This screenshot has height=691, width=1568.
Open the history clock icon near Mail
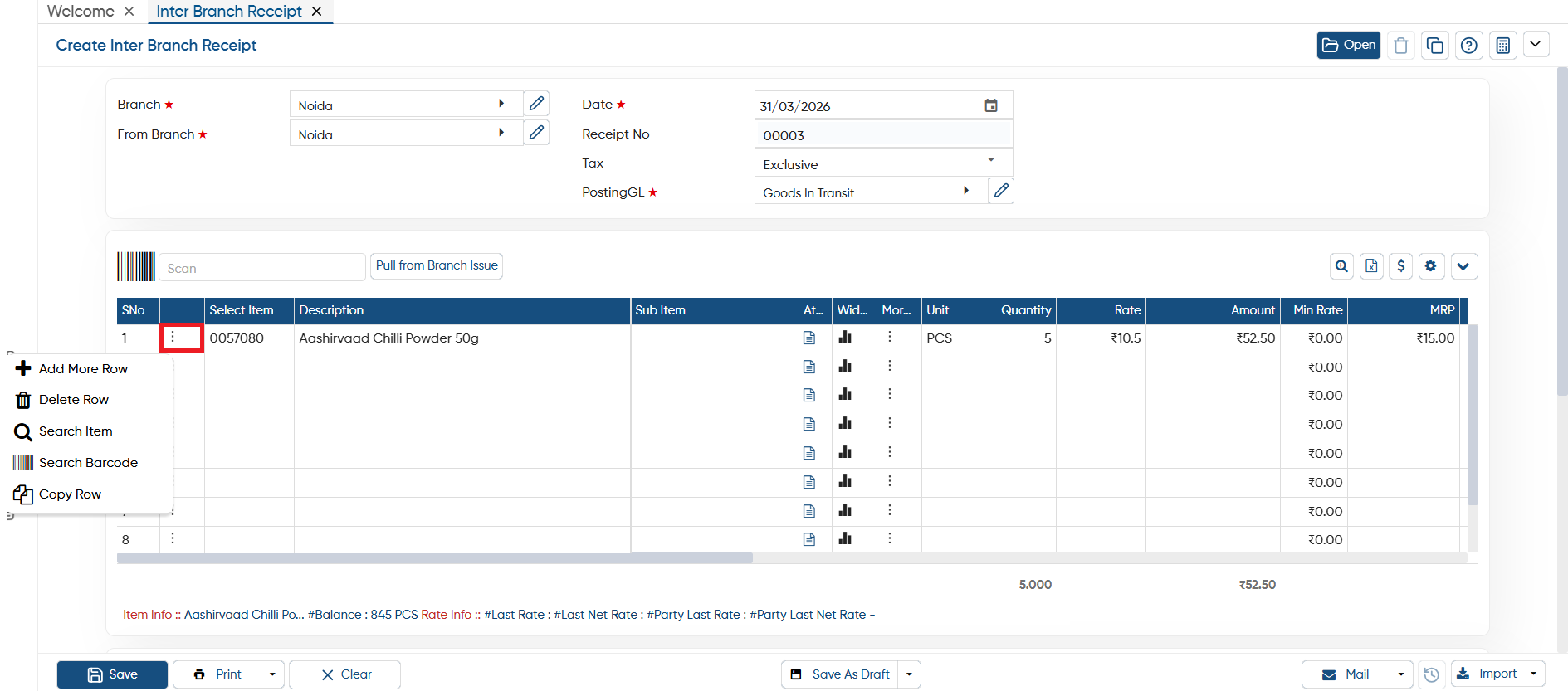1431,674
